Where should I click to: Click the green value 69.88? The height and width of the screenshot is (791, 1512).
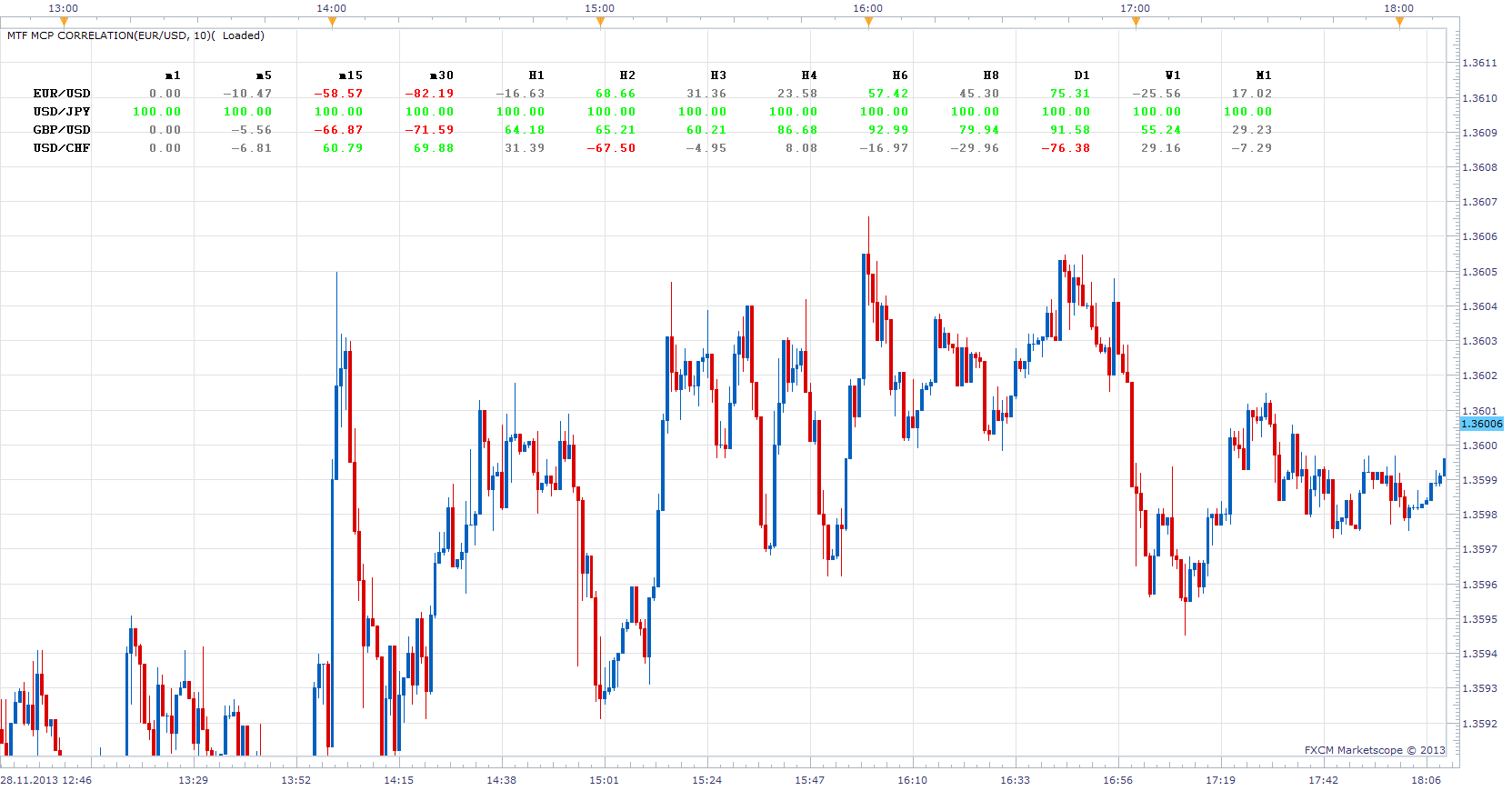434,148
